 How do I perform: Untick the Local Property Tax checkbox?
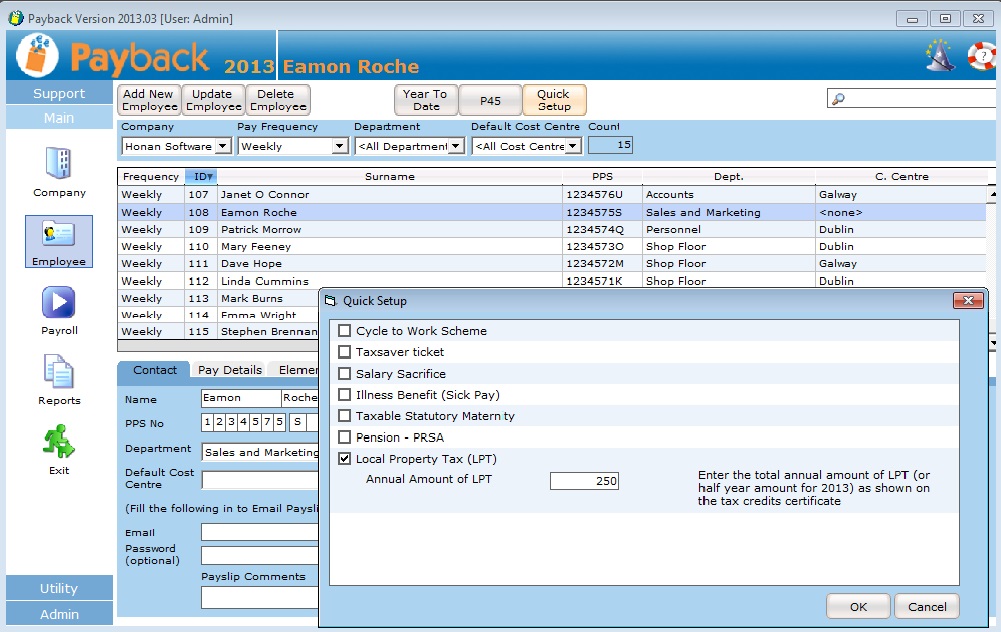pos(345,459)
